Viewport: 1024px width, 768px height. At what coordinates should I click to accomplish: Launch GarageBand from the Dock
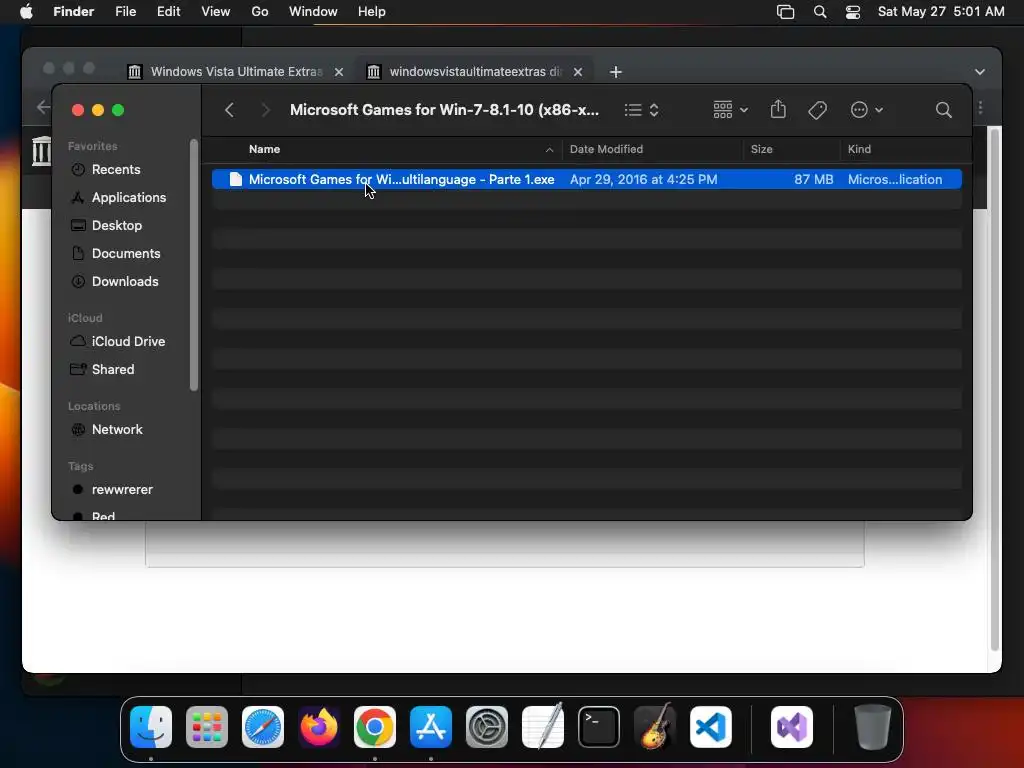click(x=655, y=727)
